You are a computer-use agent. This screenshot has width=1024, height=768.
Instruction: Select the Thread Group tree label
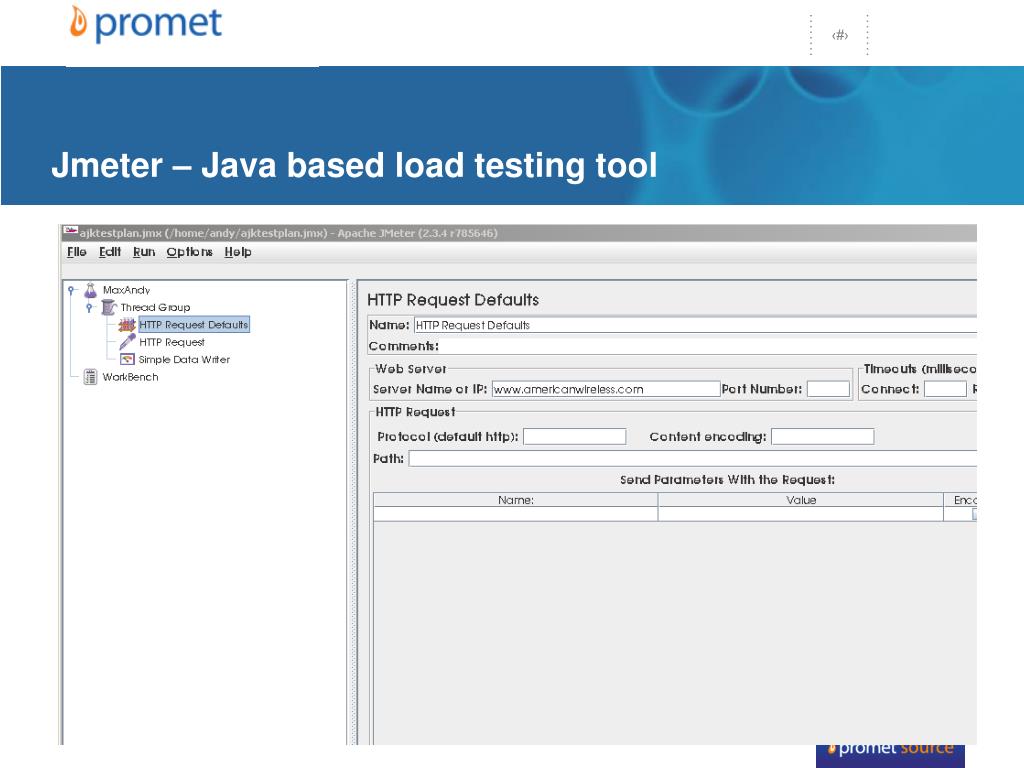click(155, 307)
